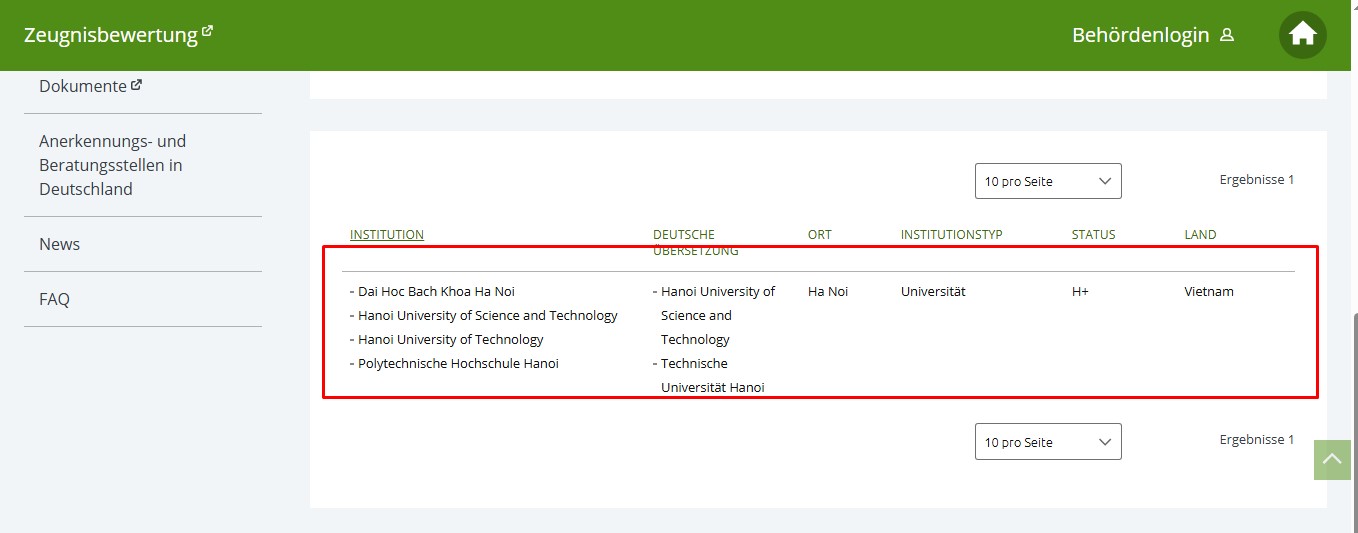This screenshot has width=1358, height=533.
Task: Open the lower '10 pro Seite' dropdown
Action: click(1048, 442)
